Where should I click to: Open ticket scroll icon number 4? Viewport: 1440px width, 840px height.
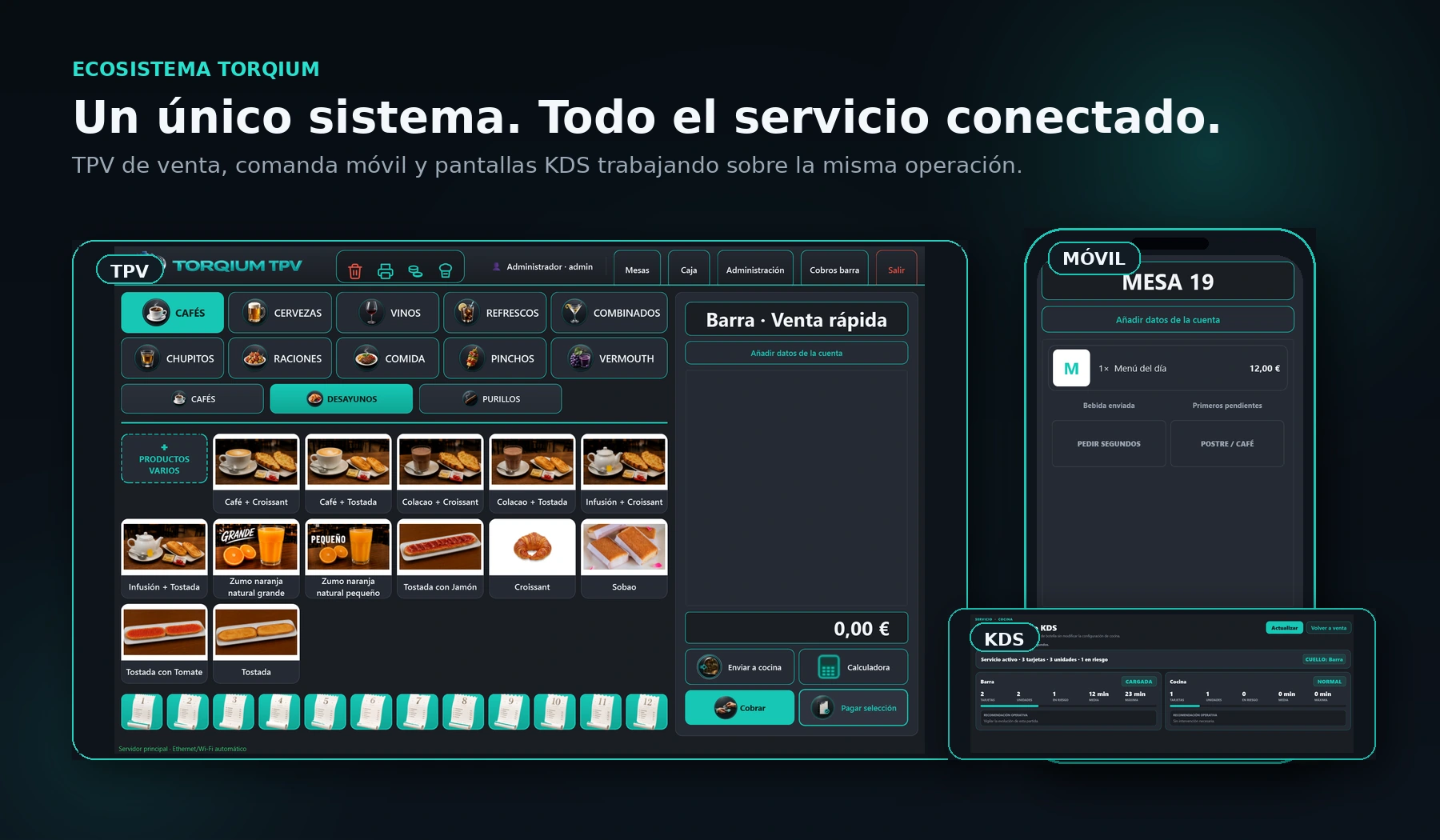pyautogui.click(x=279, y=711)
